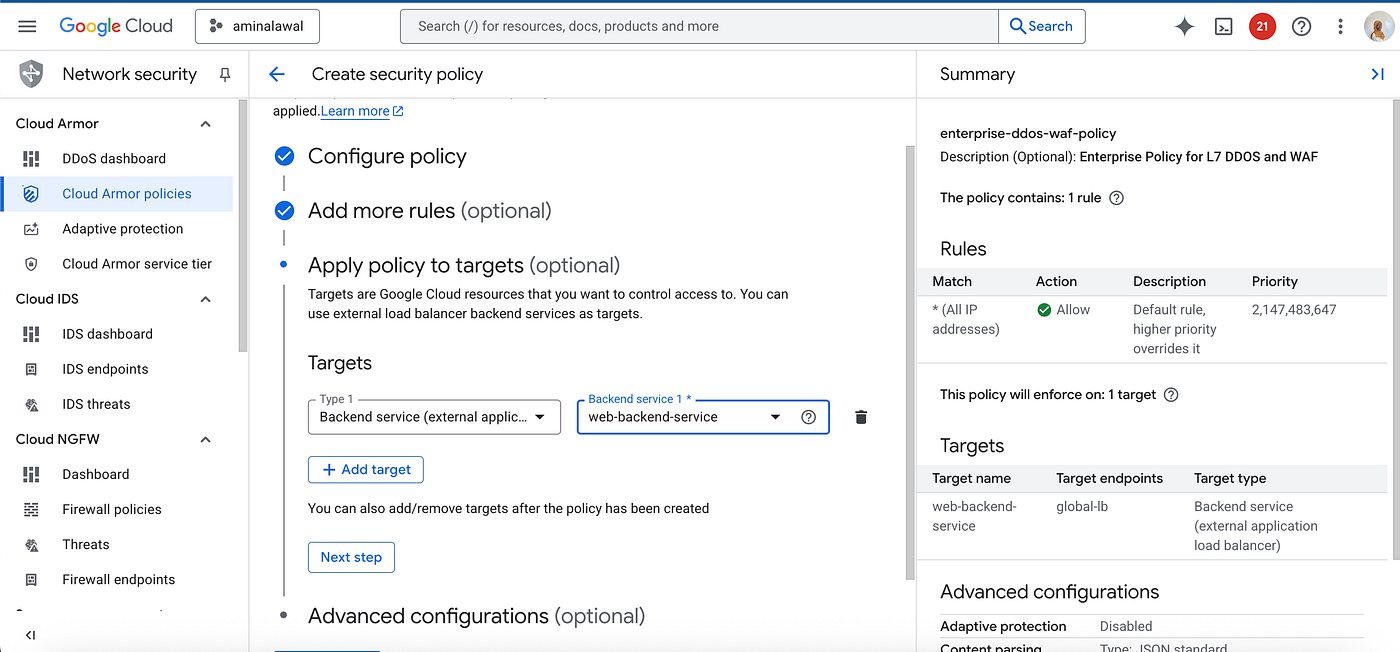Screen dimensions: 1400x652
Task: Go back using the left arrow
Action: click(277, 74)
